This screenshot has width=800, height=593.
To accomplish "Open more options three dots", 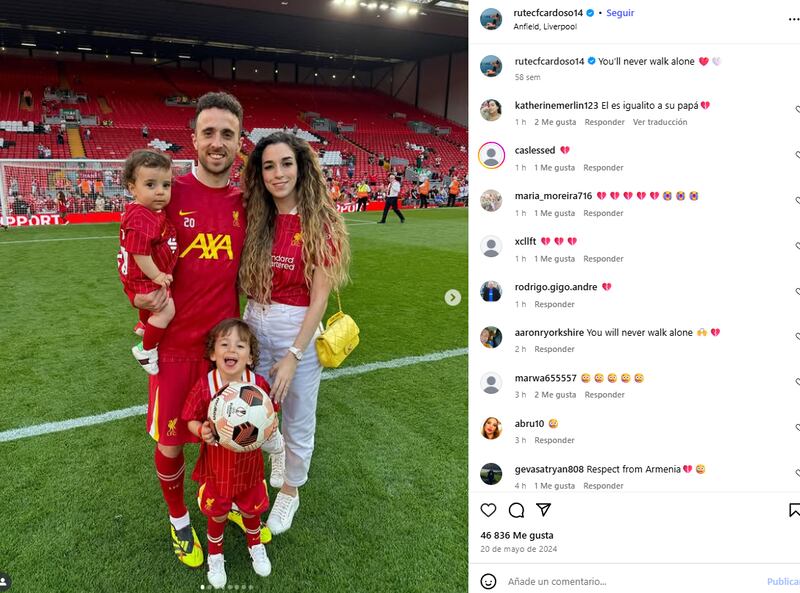I will point(794,19).
